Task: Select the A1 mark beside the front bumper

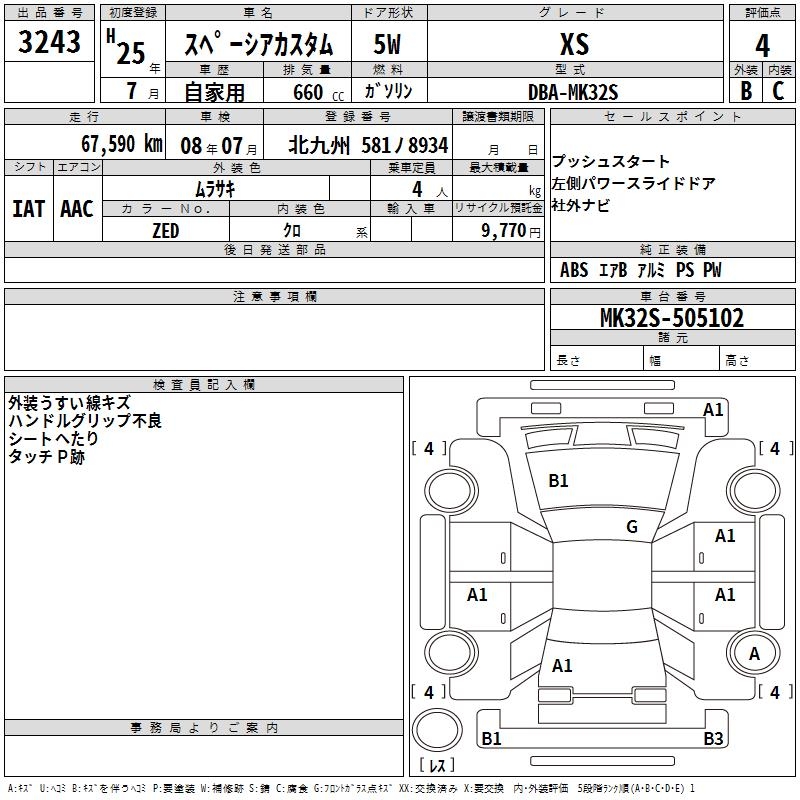Action: (x=713, y=409)
